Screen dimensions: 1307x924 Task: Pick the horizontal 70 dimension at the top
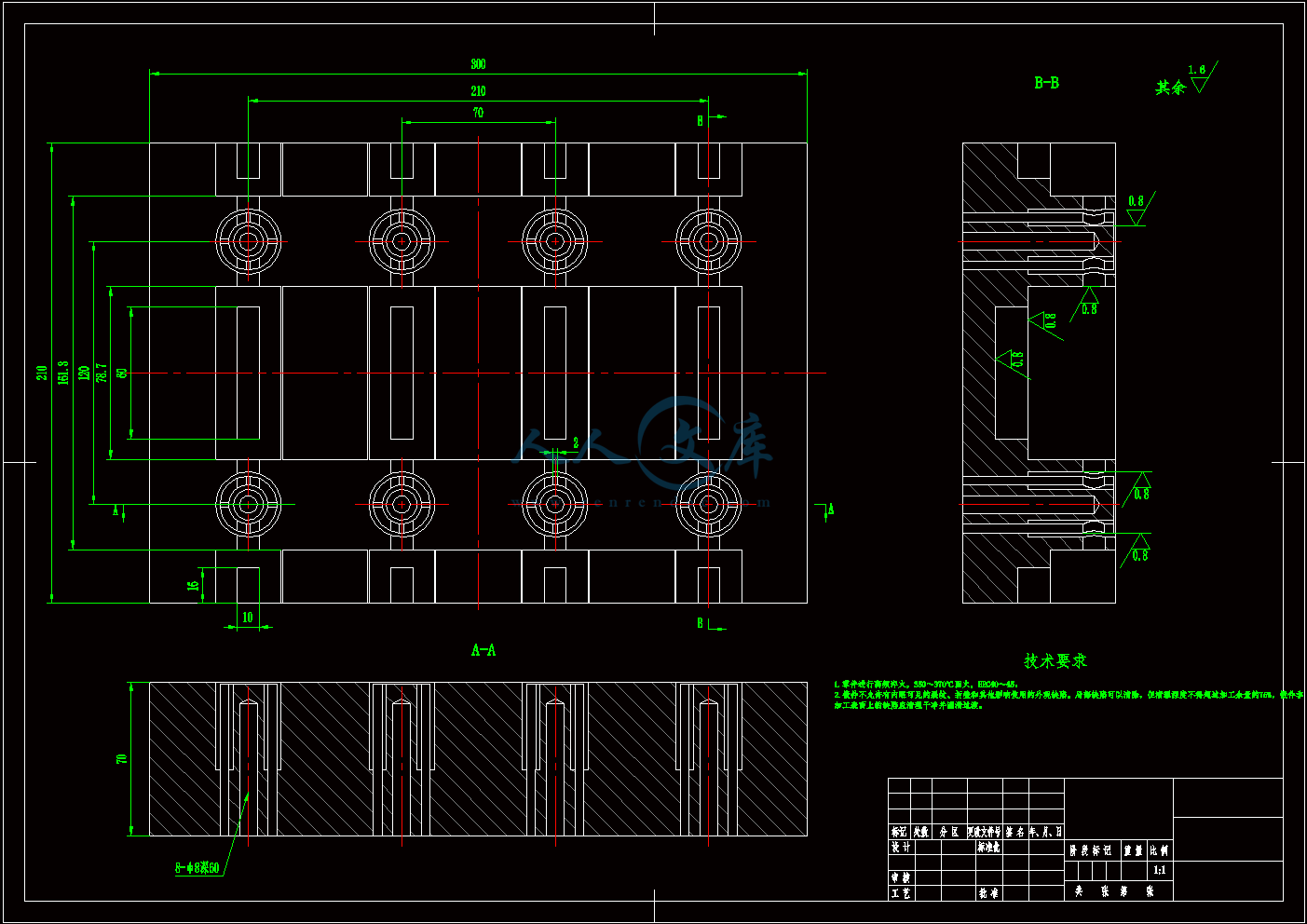click(x=478, y=113)
